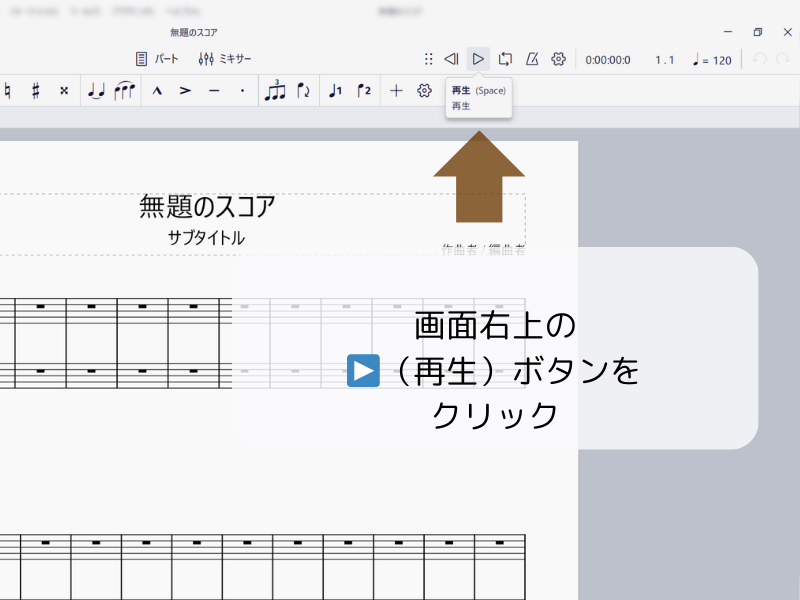The width and height of the screenshot is (800, 600).
Task: Select the double sharp accidental
Action: coord(63,89)
